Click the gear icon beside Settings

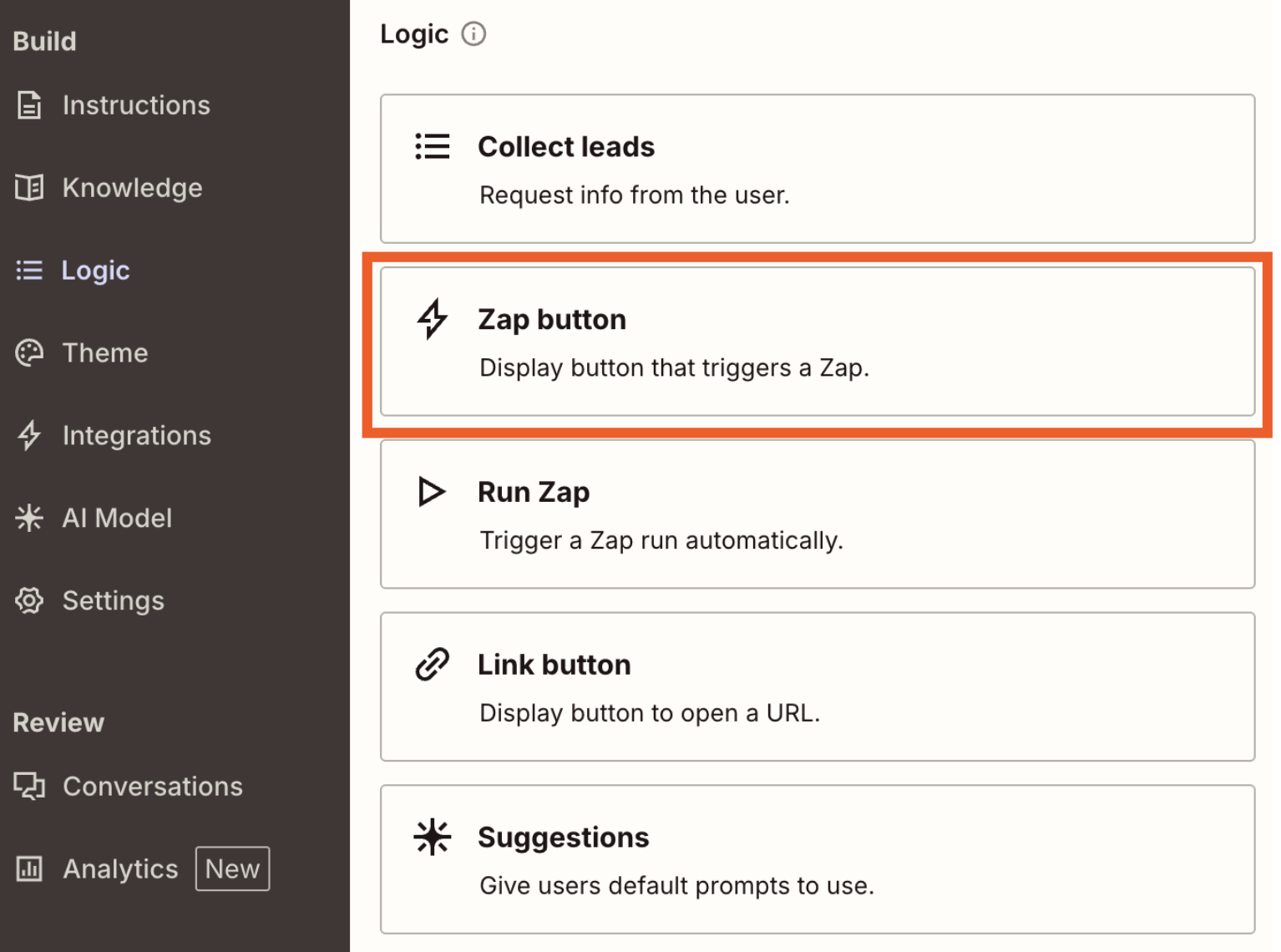click(x=28, y=600)
